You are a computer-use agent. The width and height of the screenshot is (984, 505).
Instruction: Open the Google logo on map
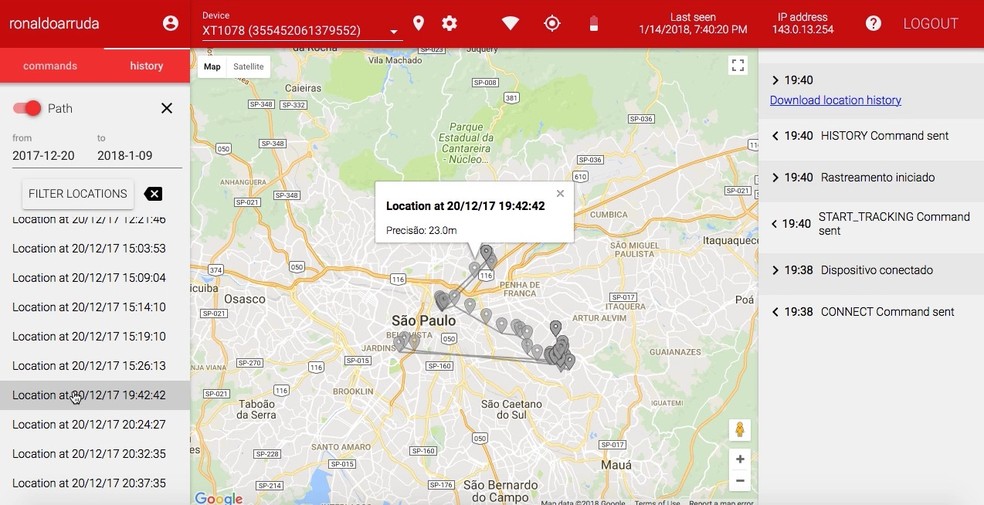coord(218,498)
